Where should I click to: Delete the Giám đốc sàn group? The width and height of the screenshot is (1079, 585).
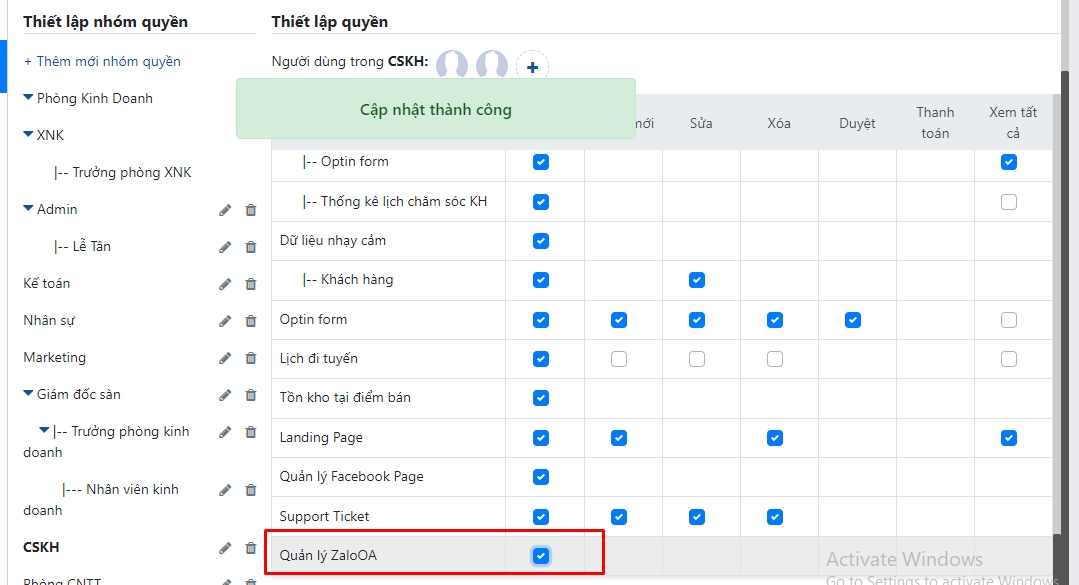251,395
